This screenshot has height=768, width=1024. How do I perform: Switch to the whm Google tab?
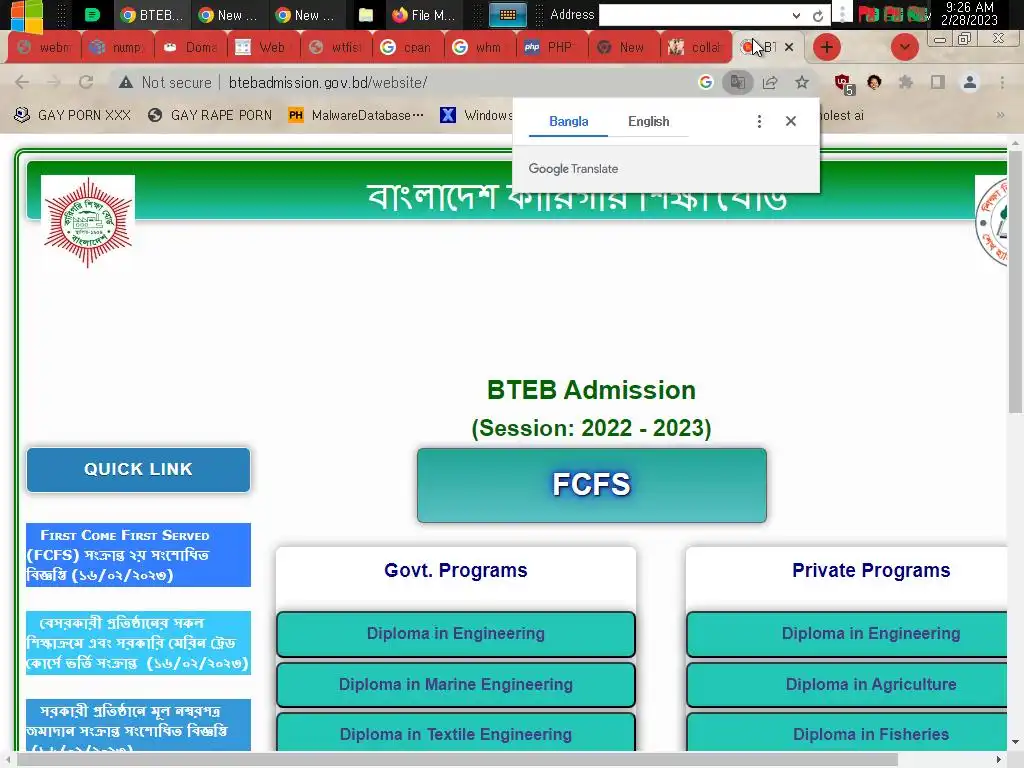coord(478,47)
